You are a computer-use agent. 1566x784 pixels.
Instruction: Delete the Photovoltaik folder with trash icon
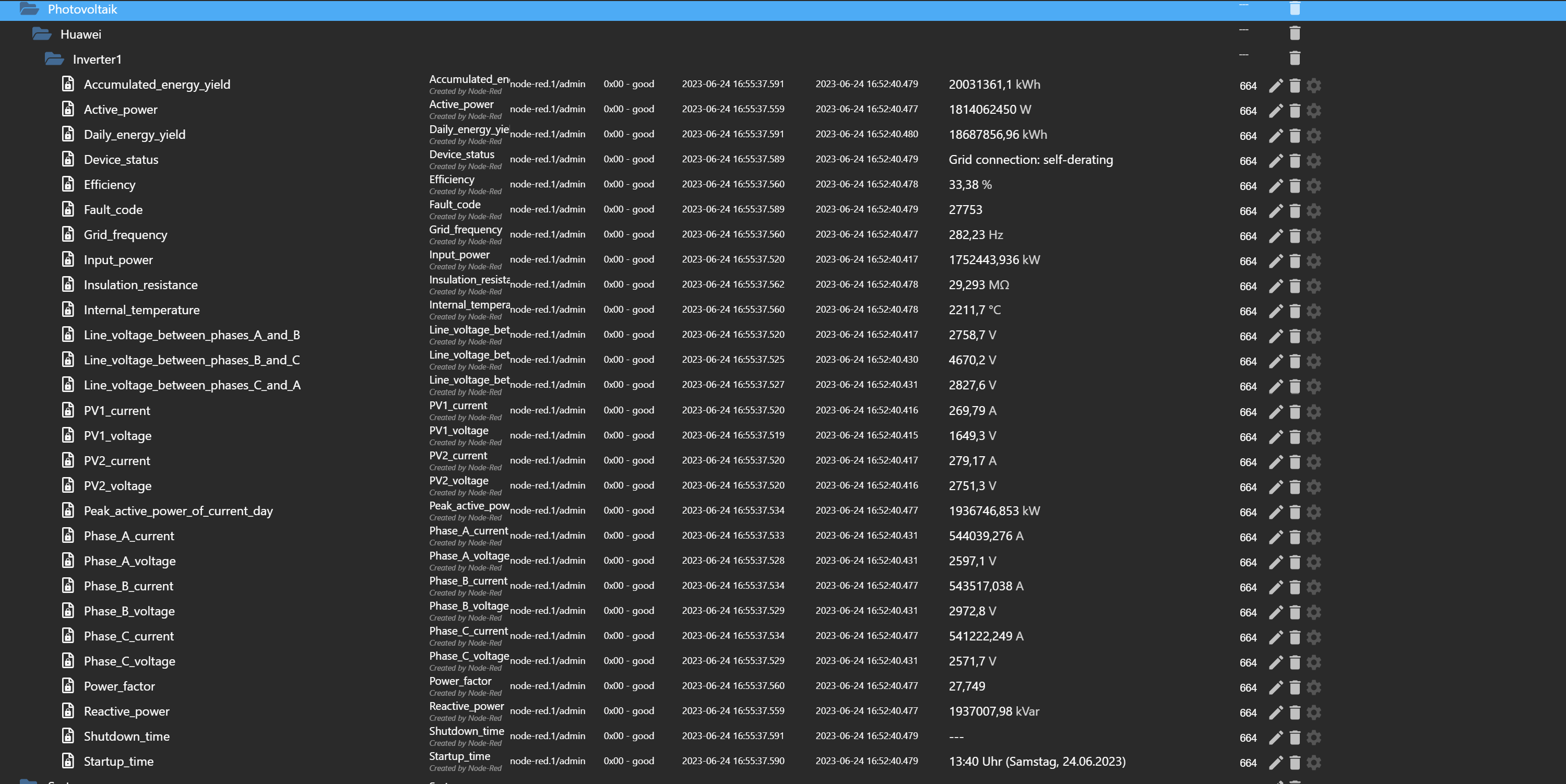click(x=1294, y=8)
